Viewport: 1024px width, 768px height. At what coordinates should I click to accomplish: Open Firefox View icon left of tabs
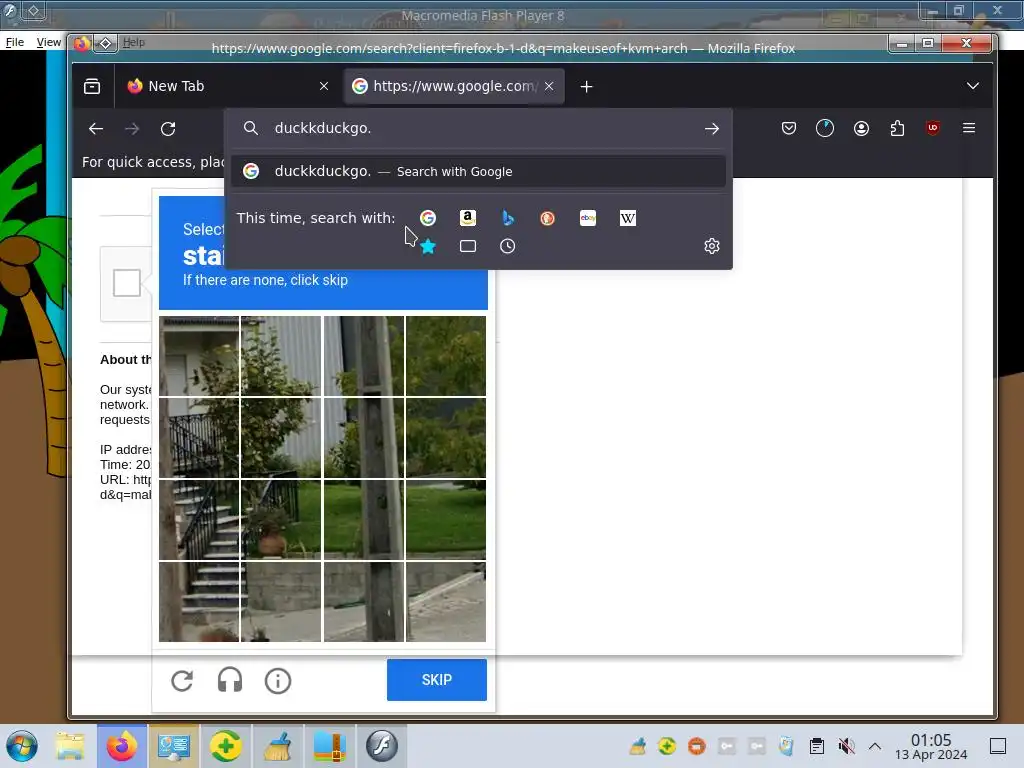point(92,86)
